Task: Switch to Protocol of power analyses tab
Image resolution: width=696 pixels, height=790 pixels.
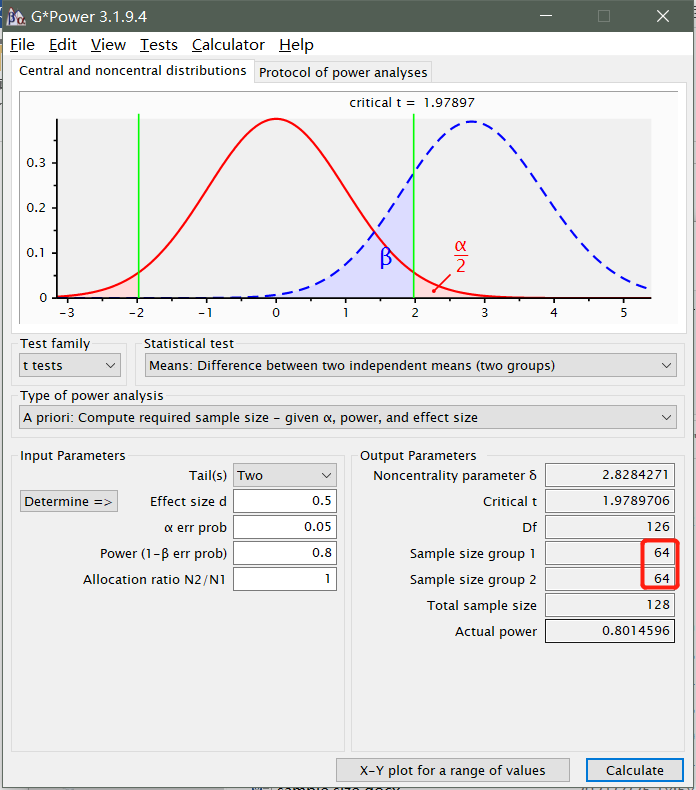Action: click(343, 73)
